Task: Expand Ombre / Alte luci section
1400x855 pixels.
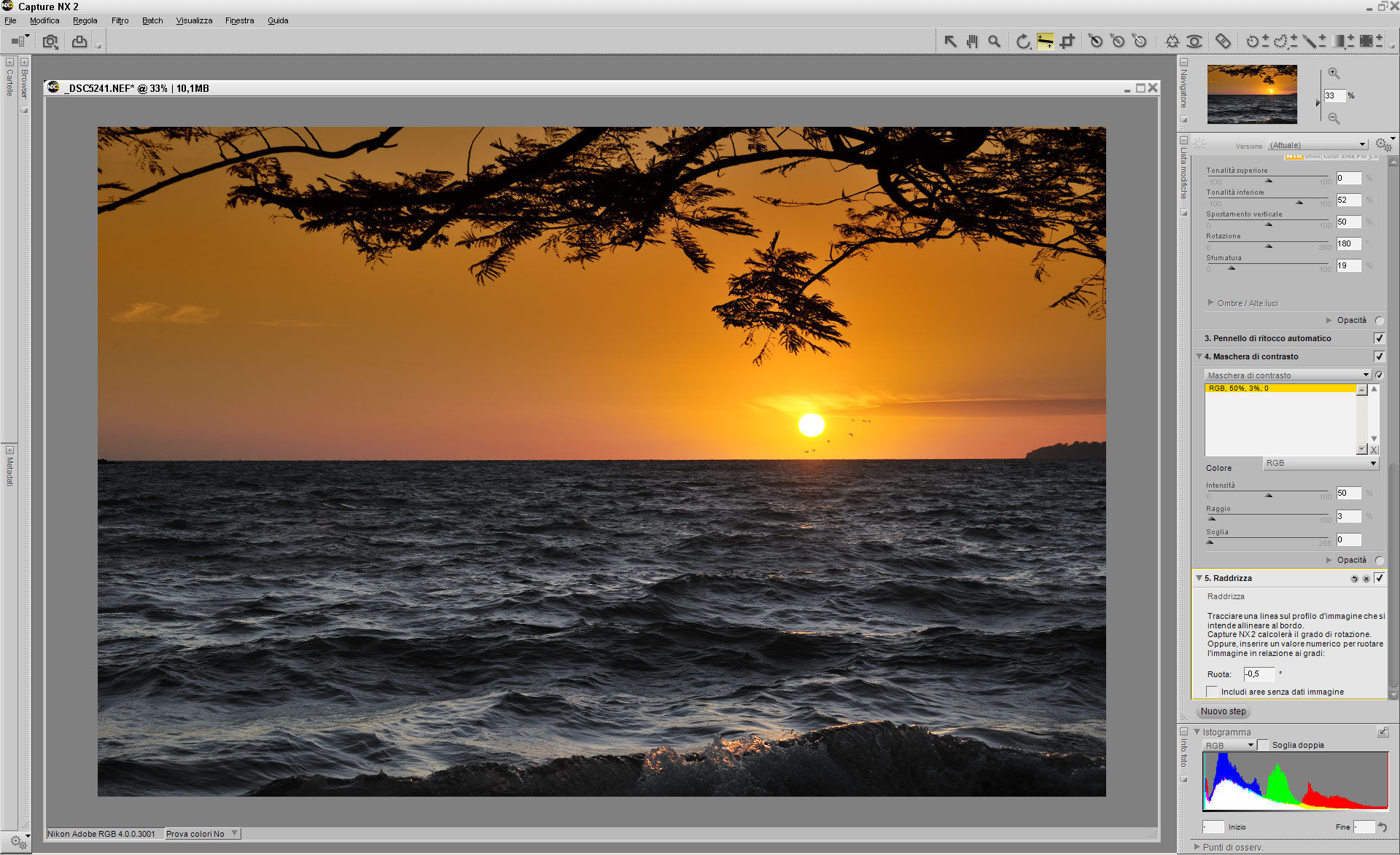Action: click(1211, 302)
